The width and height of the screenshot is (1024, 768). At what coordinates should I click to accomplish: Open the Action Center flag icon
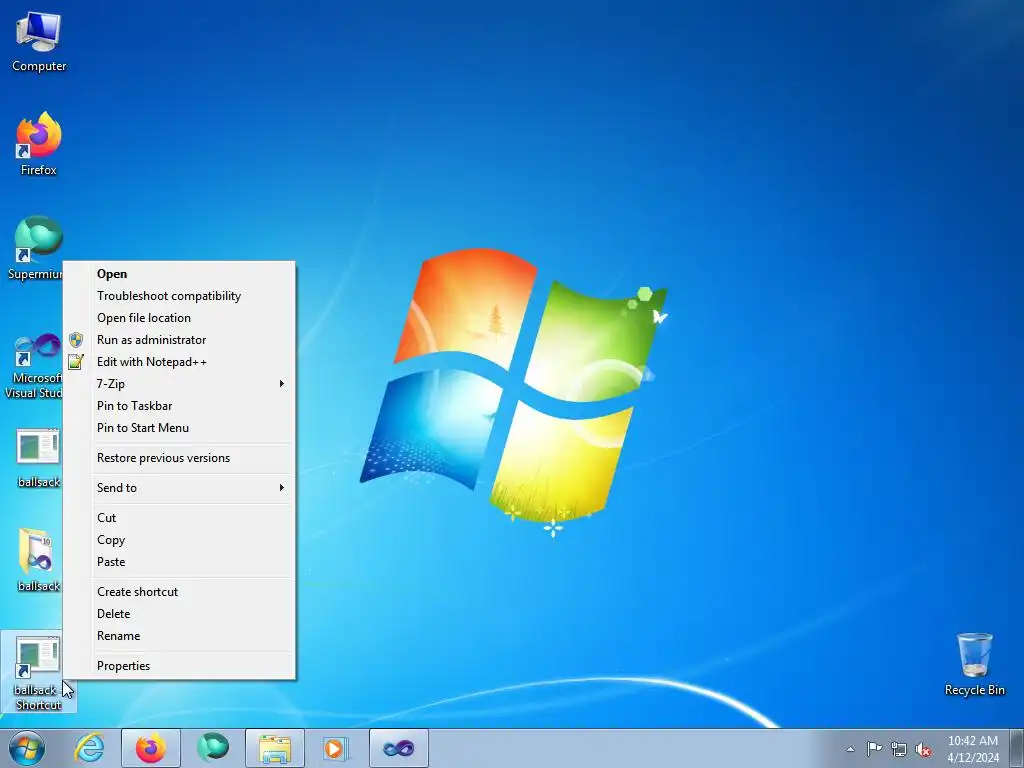click(874, 749)
